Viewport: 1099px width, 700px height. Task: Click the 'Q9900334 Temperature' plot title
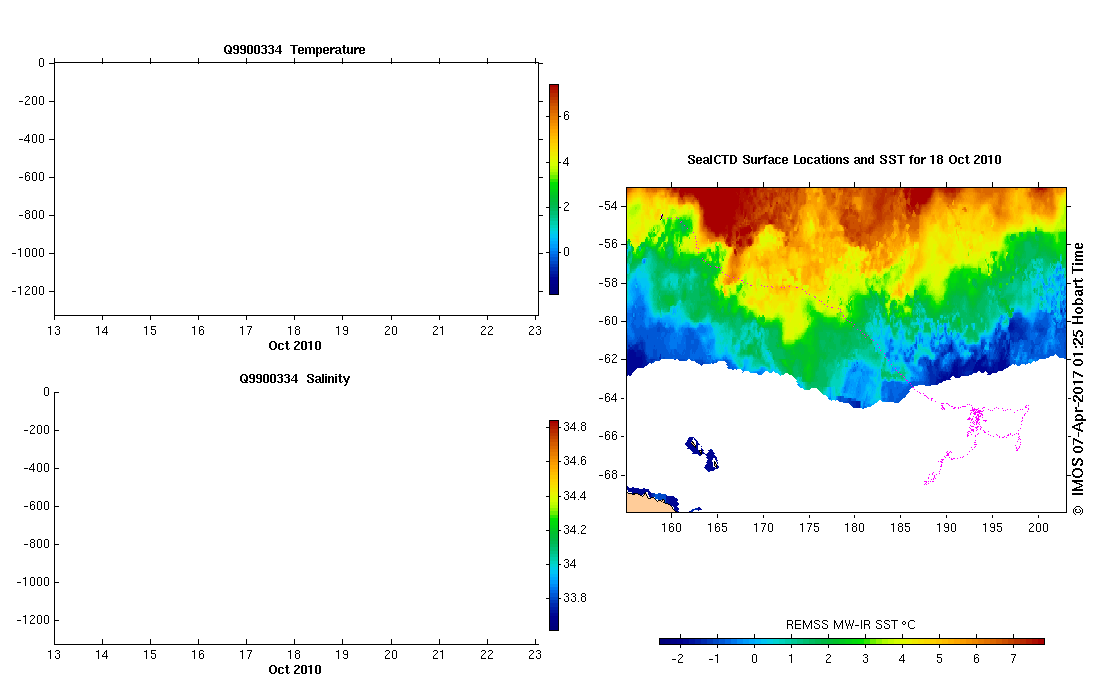coord(294,50)
